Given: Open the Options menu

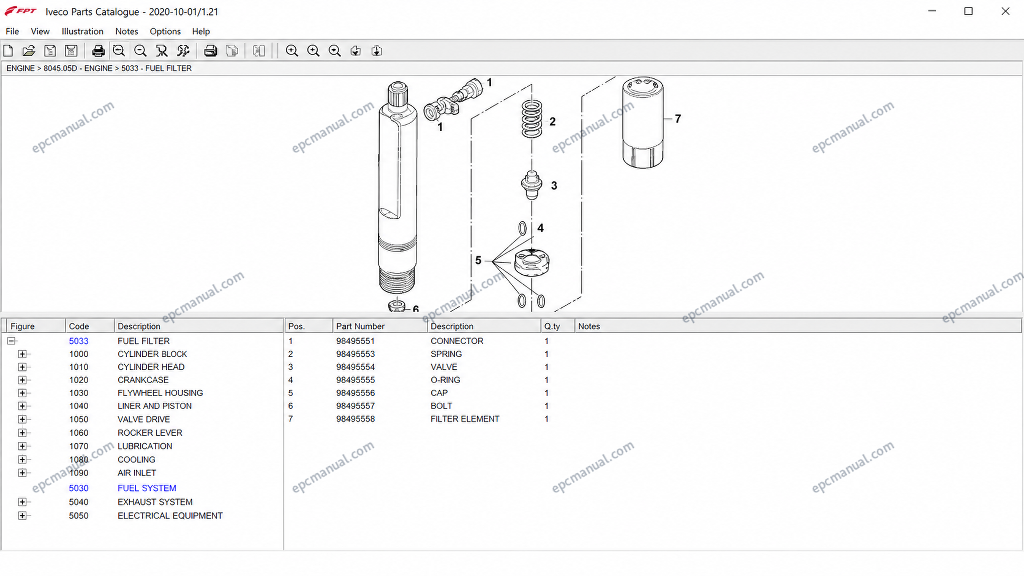Looking at the screenshot, I should (x=165, y=31).
